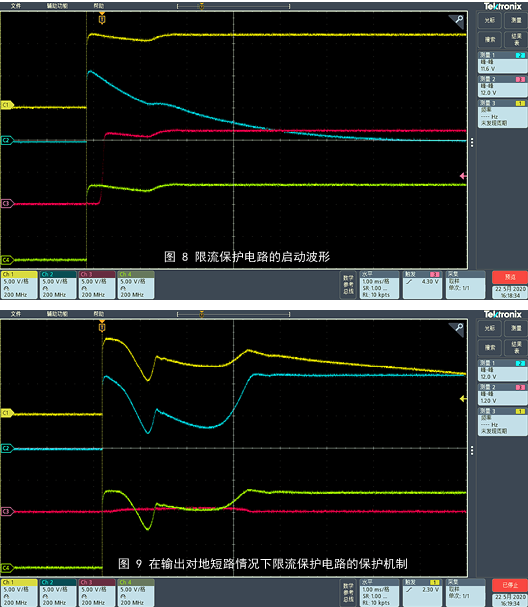The height and width of the screenshot is (607, 528).
Task: Click the 光标 cursors button in the Figure 8 window
Action: click(x=490, y=21)
